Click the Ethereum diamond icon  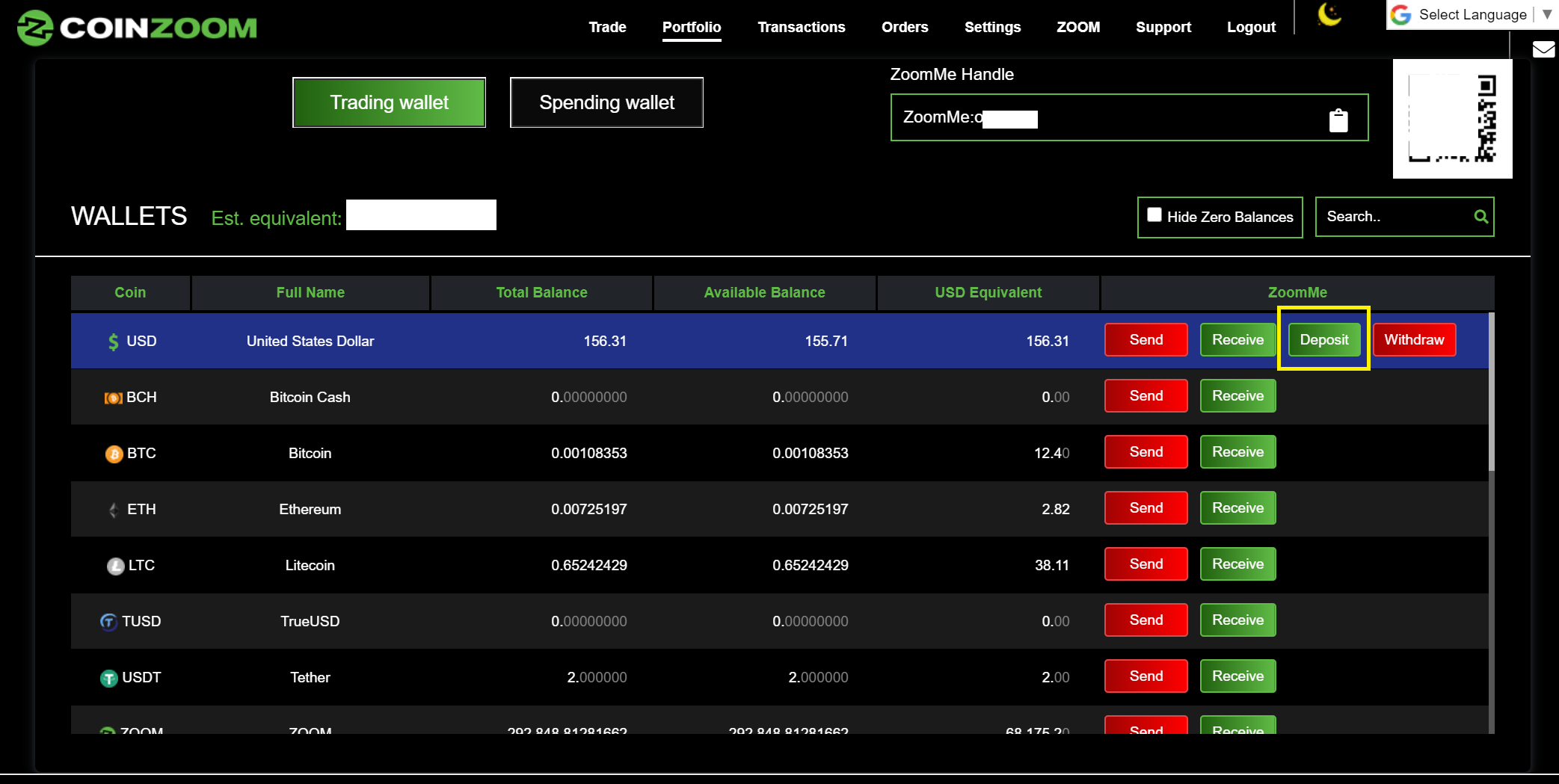coord(114,510)
